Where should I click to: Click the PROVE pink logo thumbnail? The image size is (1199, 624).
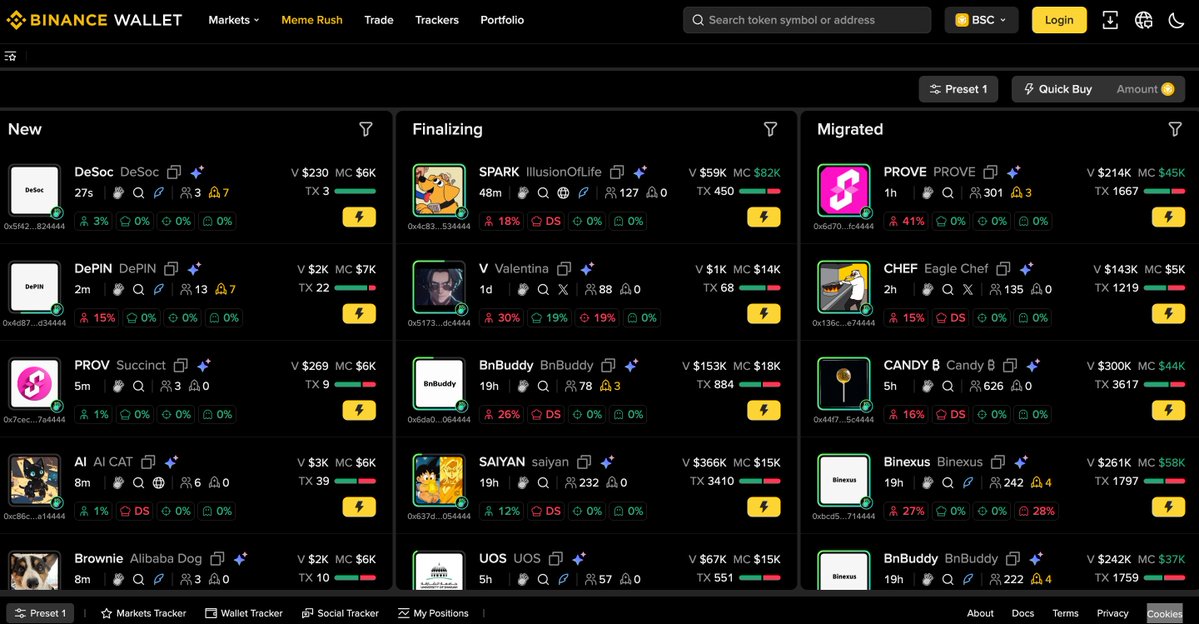click(843, 190)
